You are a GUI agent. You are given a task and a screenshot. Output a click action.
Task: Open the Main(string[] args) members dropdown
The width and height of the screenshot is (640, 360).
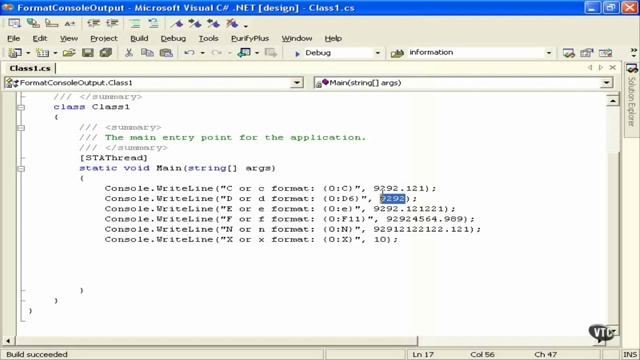[607, 83]
